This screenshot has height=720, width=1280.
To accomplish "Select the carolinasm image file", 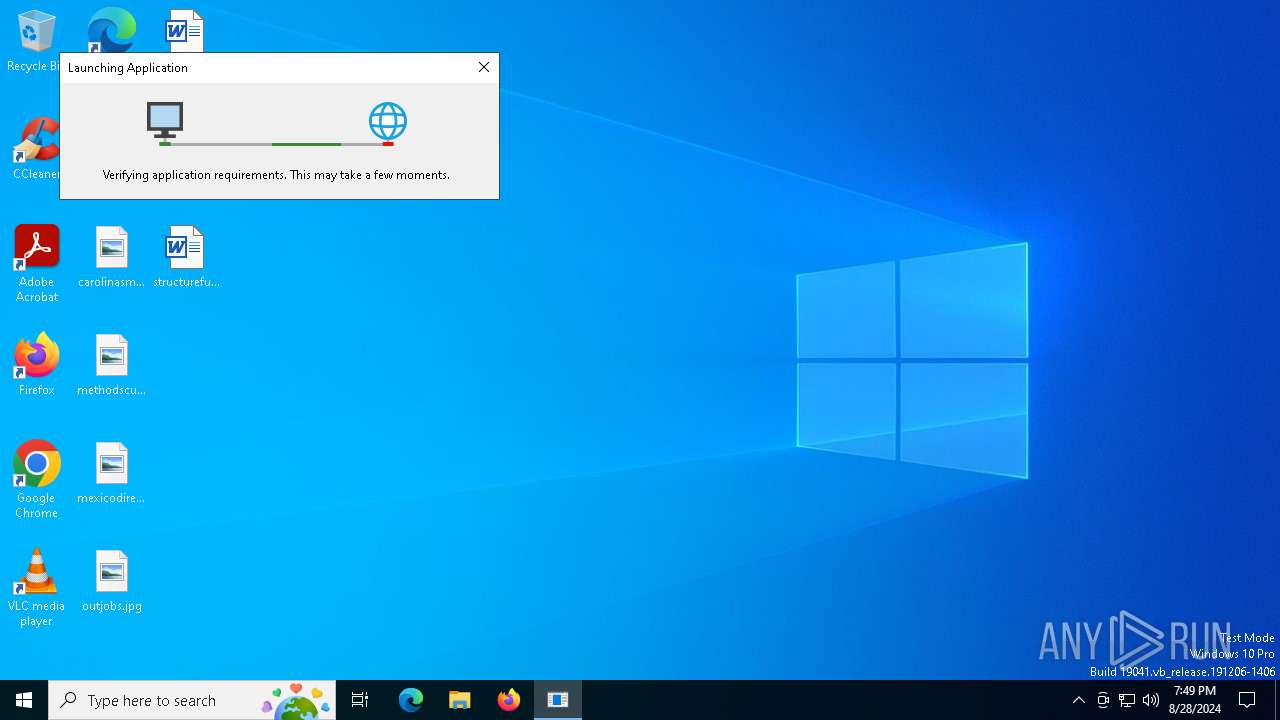I will (111, 257).
